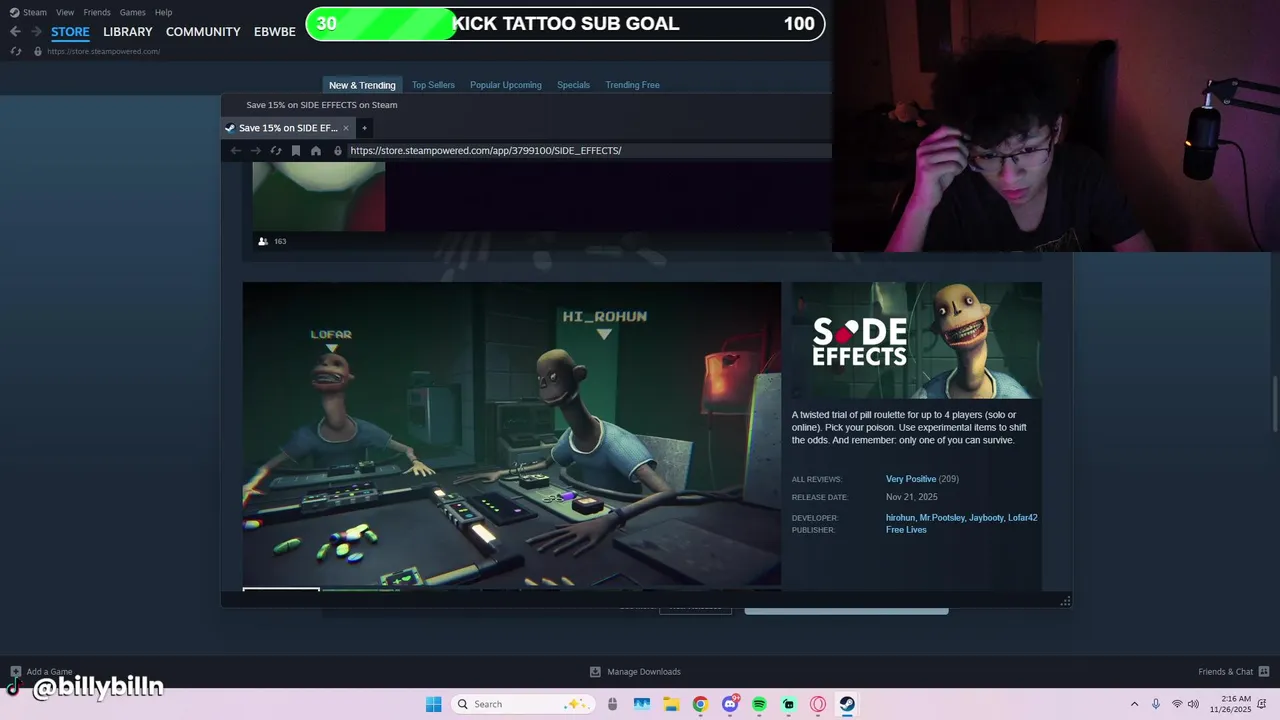1280x720 pixels.
Task: Open the Help menu
Action: click(163, 12)
